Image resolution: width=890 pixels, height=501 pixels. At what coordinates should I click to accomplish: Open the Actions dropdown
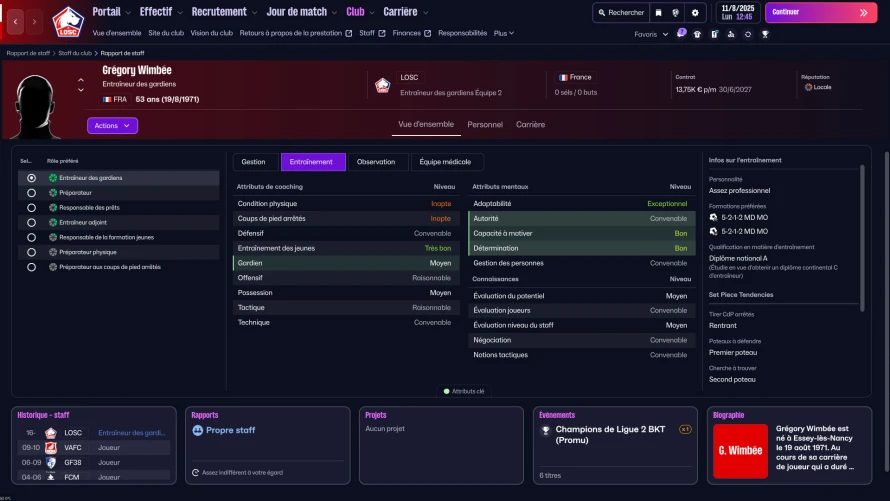[112, 125]
